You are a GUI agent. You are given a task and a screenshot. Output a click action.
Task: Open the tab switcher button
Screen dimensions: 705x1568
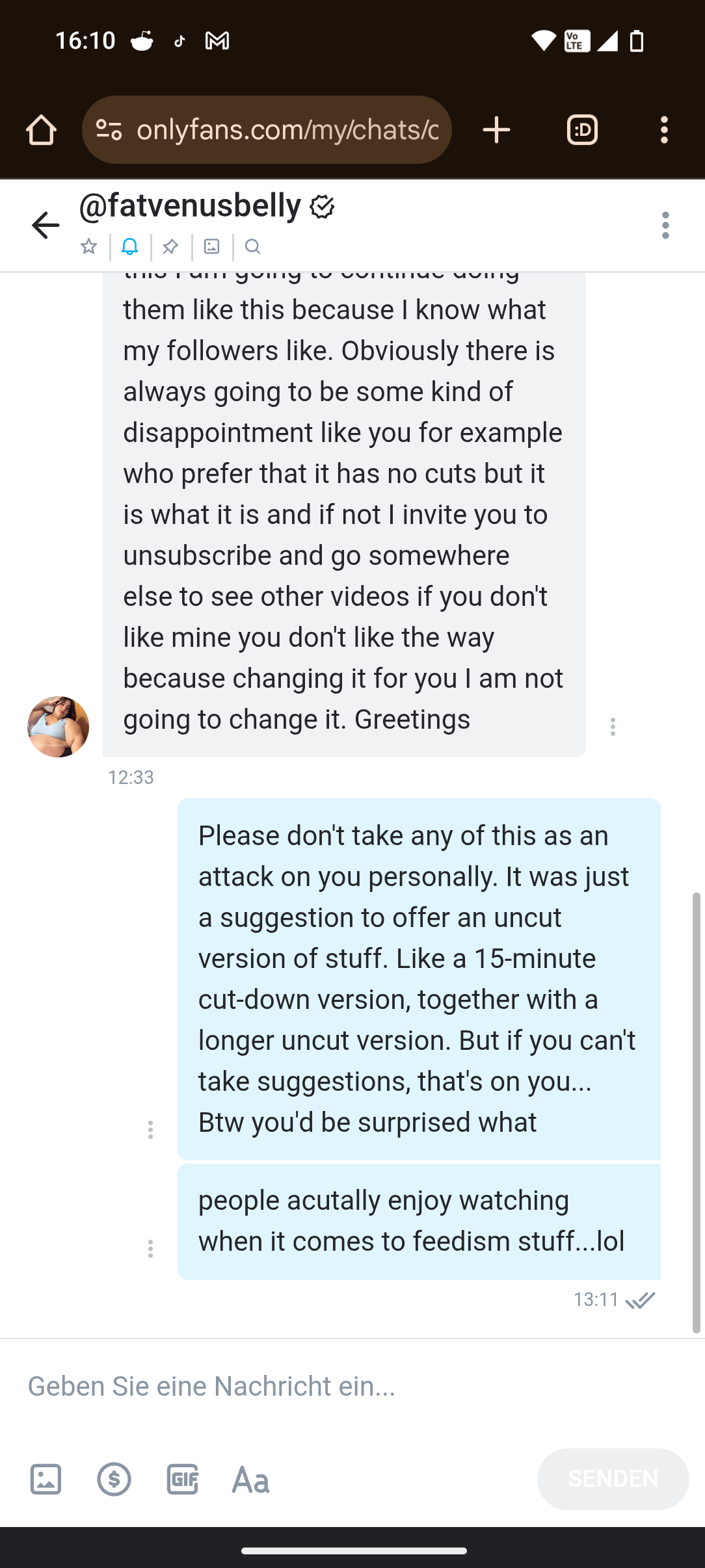coord(582,130)
